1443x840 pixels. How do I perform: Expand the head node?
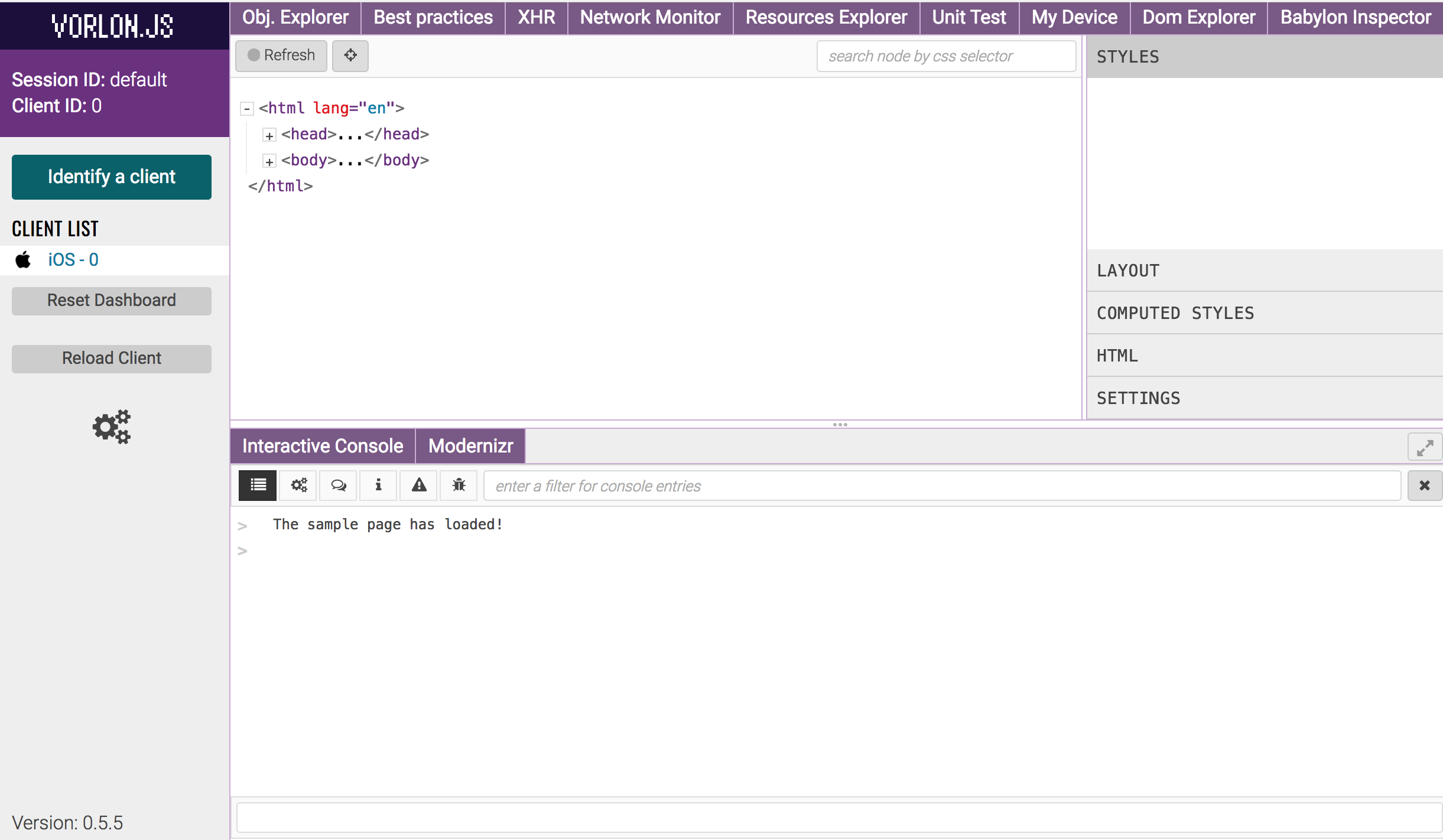tap(269, 136)
